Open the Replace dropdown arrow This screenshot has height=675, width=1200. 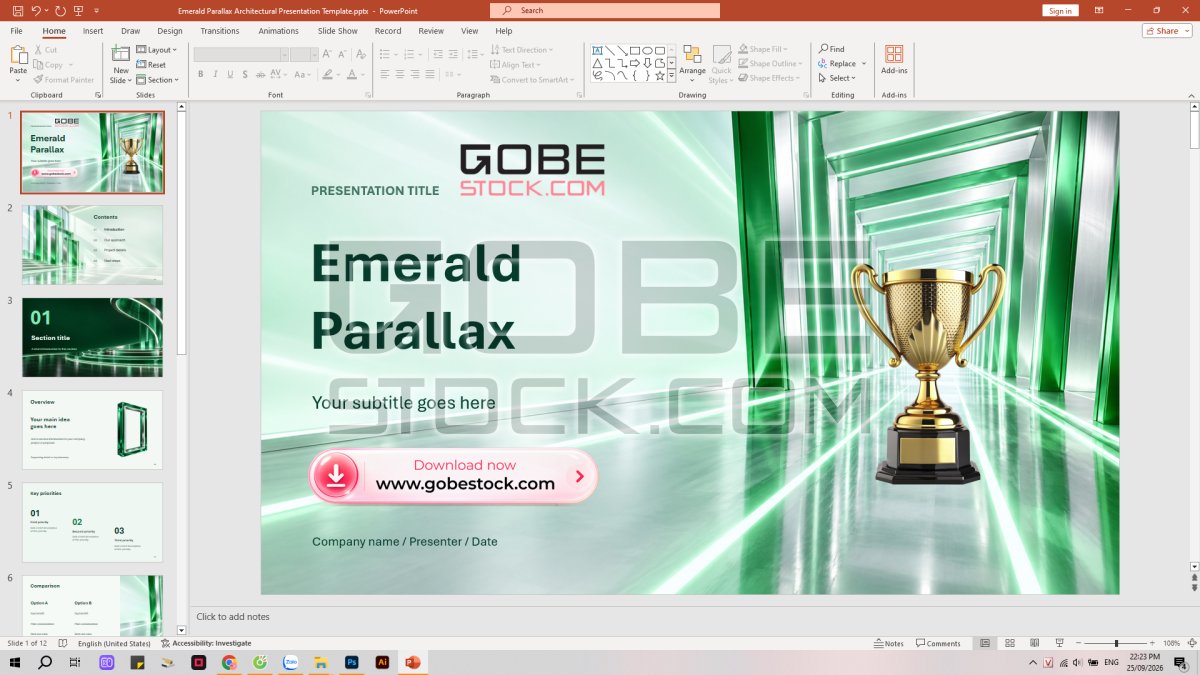point(864,64)
